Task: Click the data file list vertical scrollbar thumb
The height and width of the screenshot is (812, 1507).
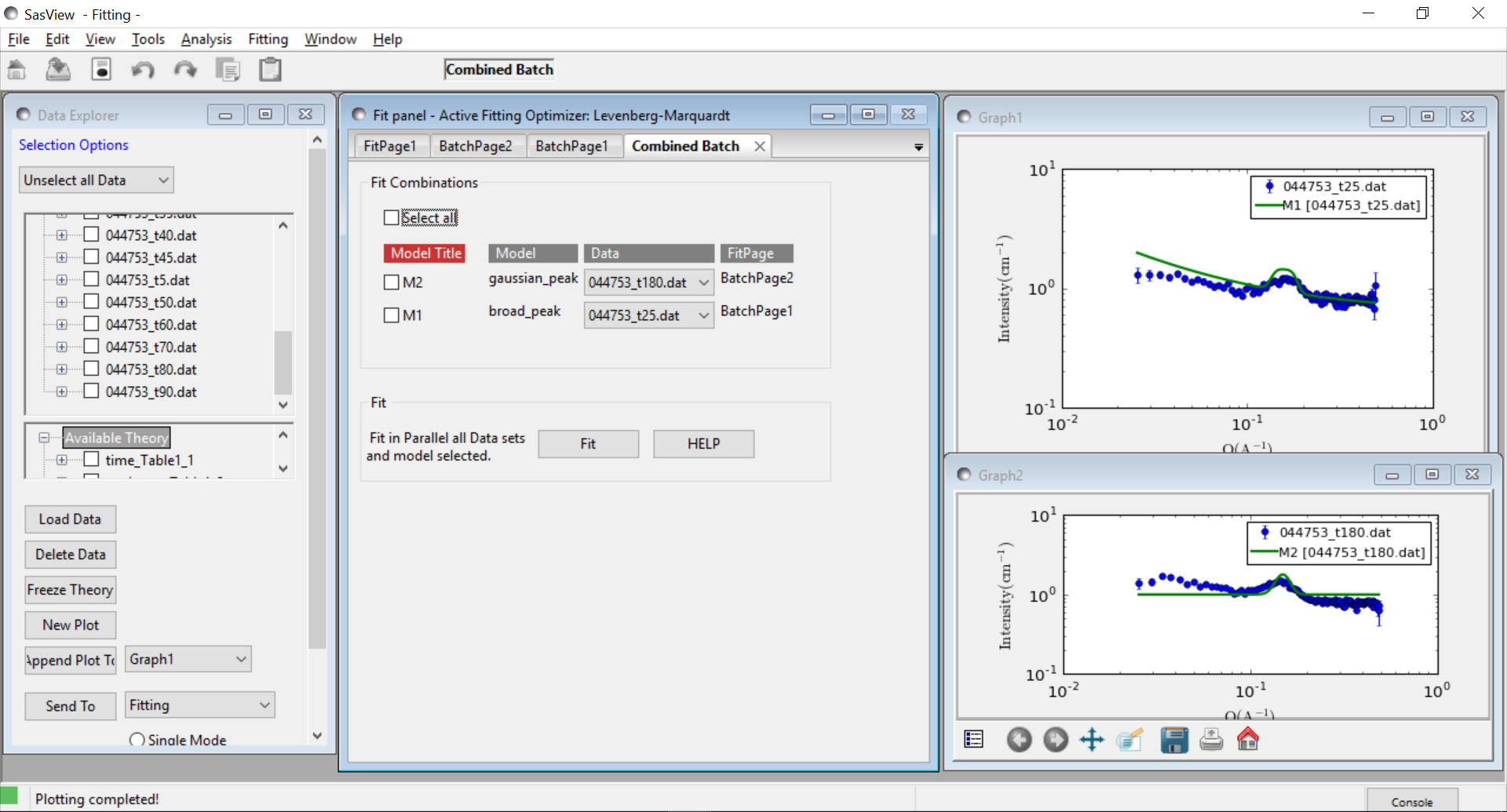Action: (283, 361)
